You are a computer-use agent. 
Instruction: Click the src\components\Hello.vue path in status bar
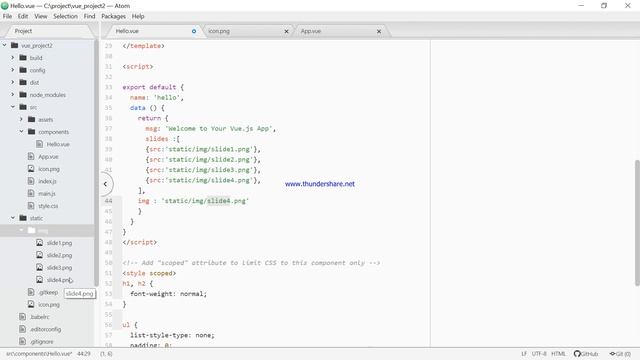(x=39, y=353)
